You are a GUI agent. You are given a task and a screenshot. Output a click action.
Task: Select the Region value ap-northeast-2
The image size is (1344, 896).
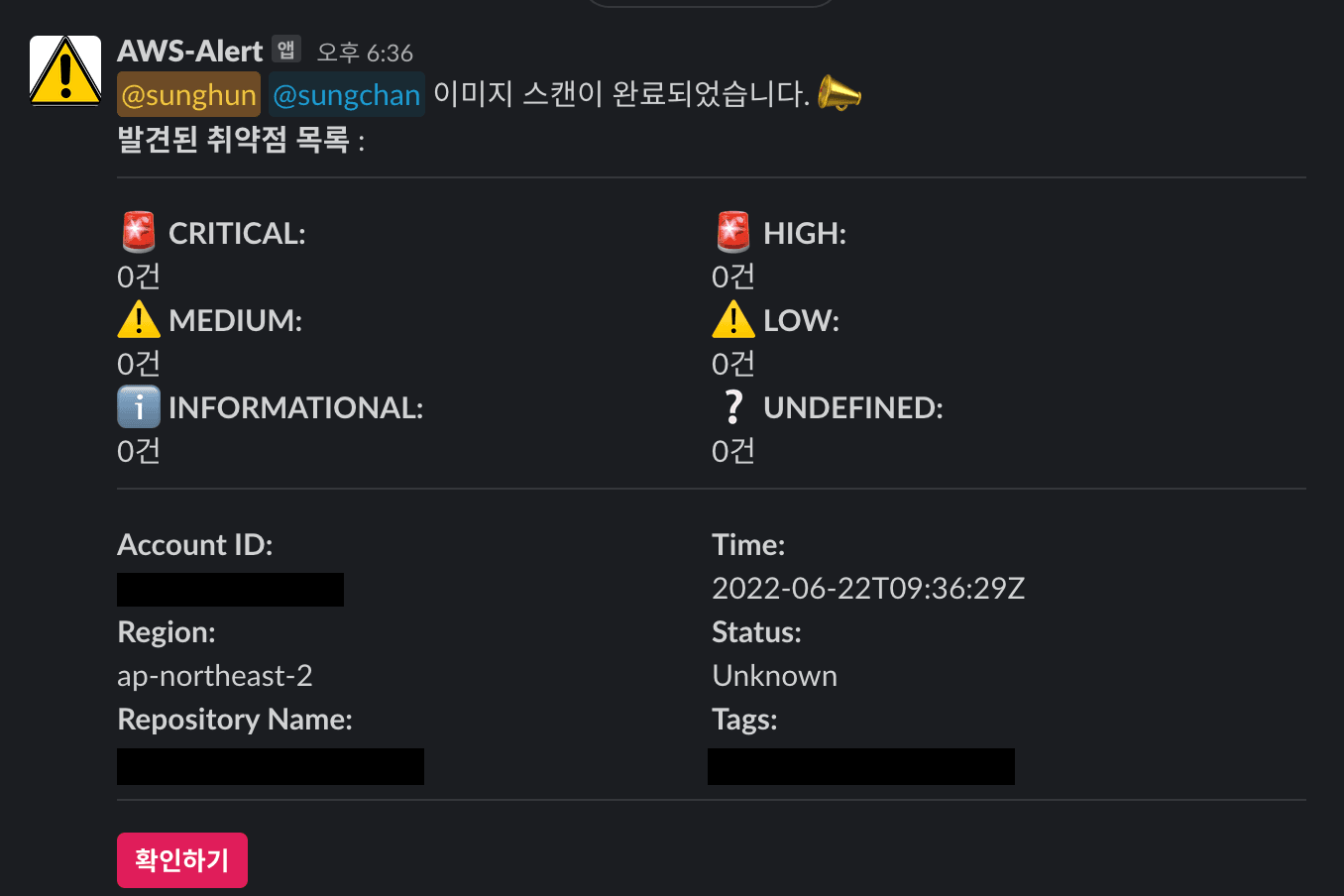click(215, 675)
